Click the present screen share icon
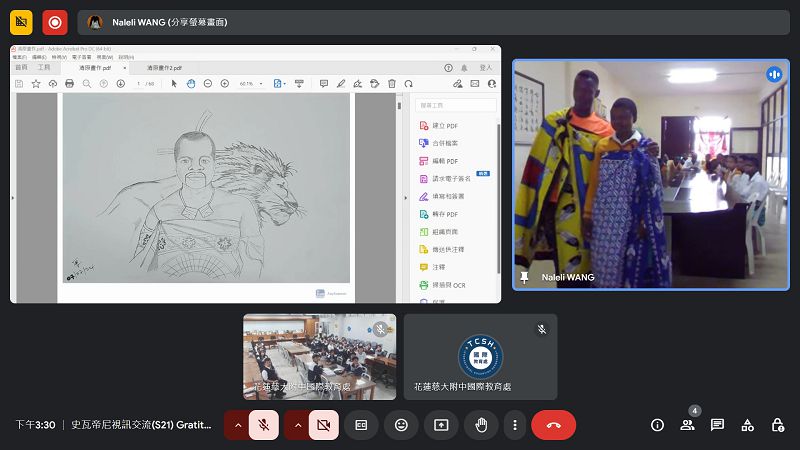Viewport: 800px width, 450px height. [441, 425]
